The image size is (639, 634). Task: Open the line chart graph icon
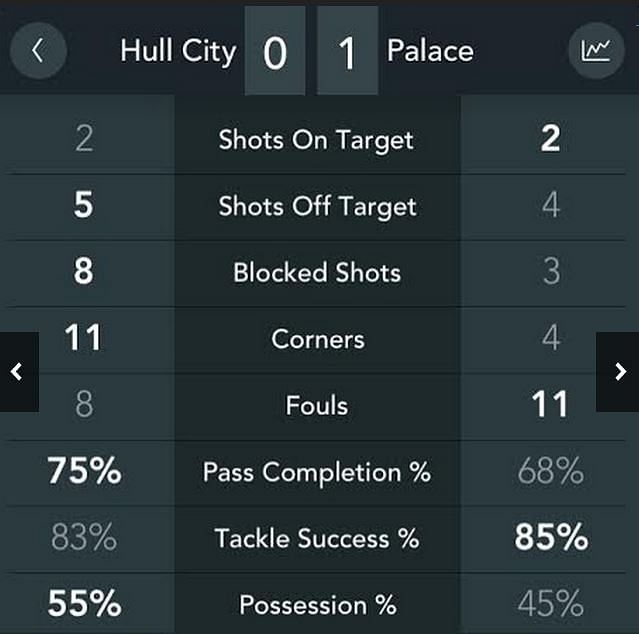[x=596, y=51]
